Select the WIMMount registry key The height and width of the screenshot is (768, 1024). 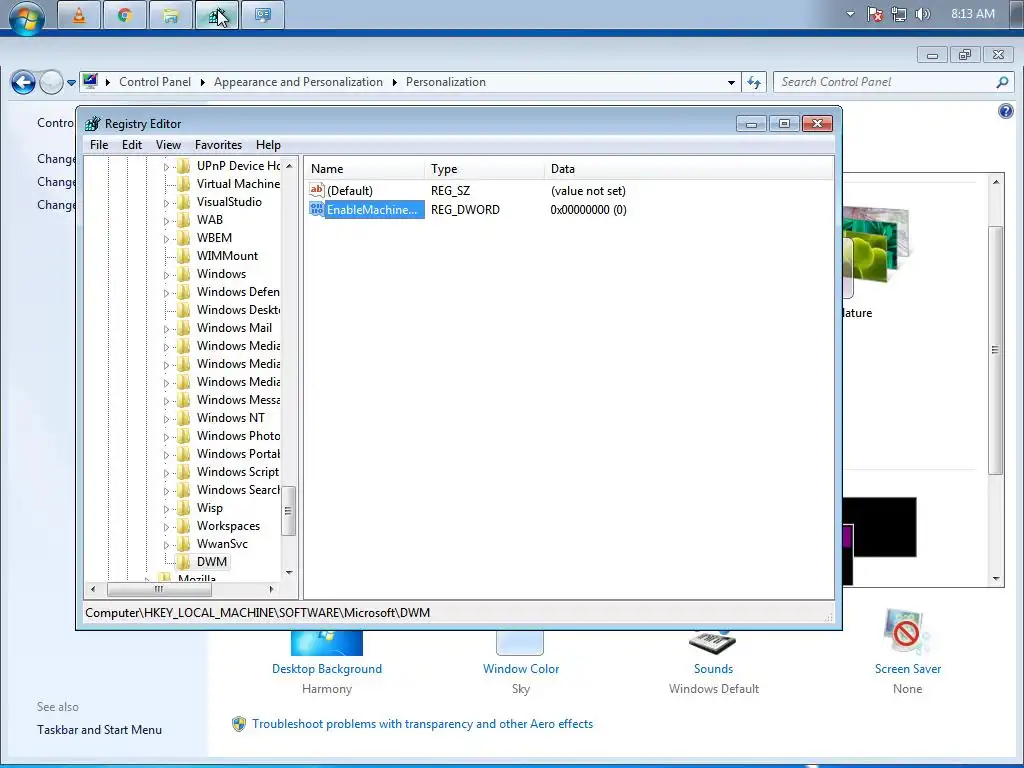(227, 256)
